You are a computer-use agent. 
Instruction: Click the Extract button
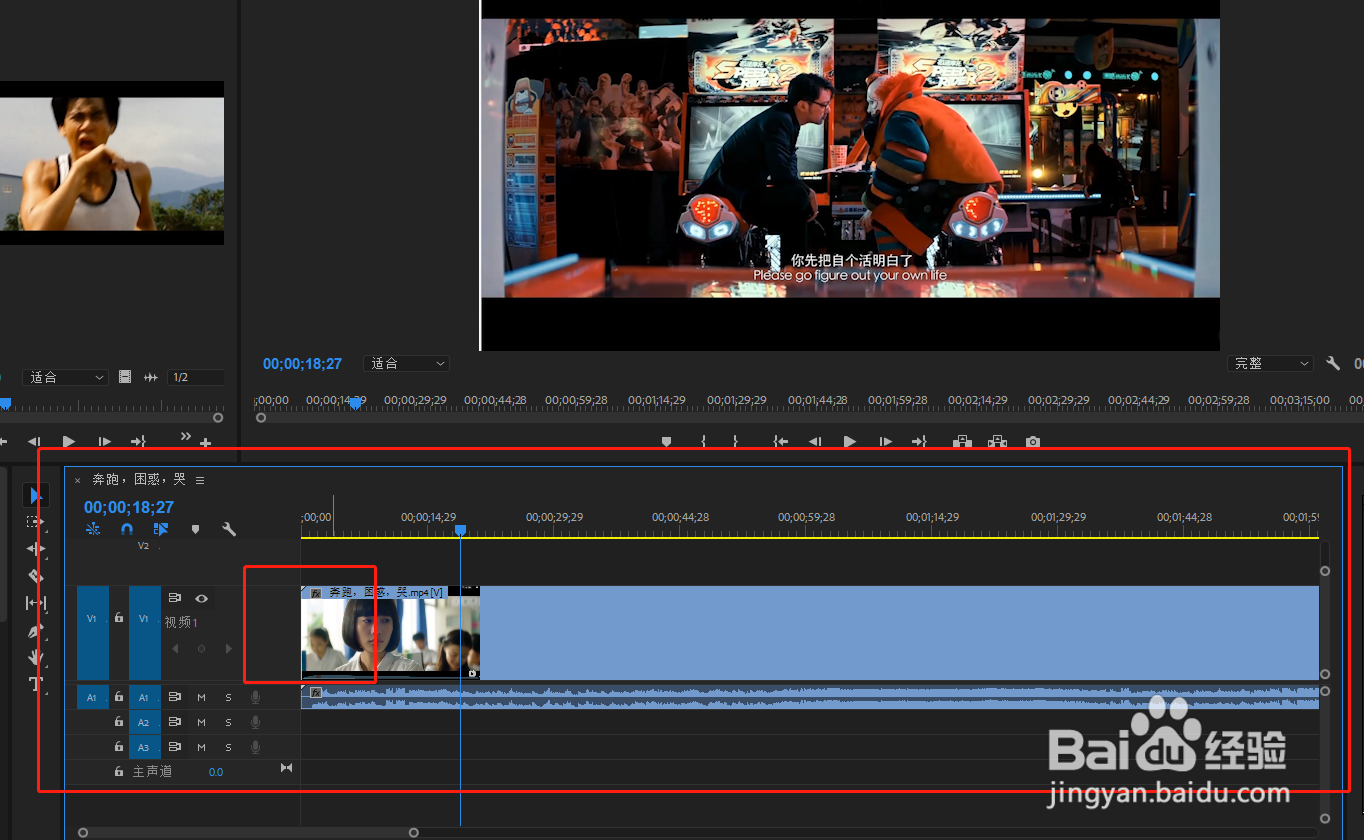pos(997,441)
